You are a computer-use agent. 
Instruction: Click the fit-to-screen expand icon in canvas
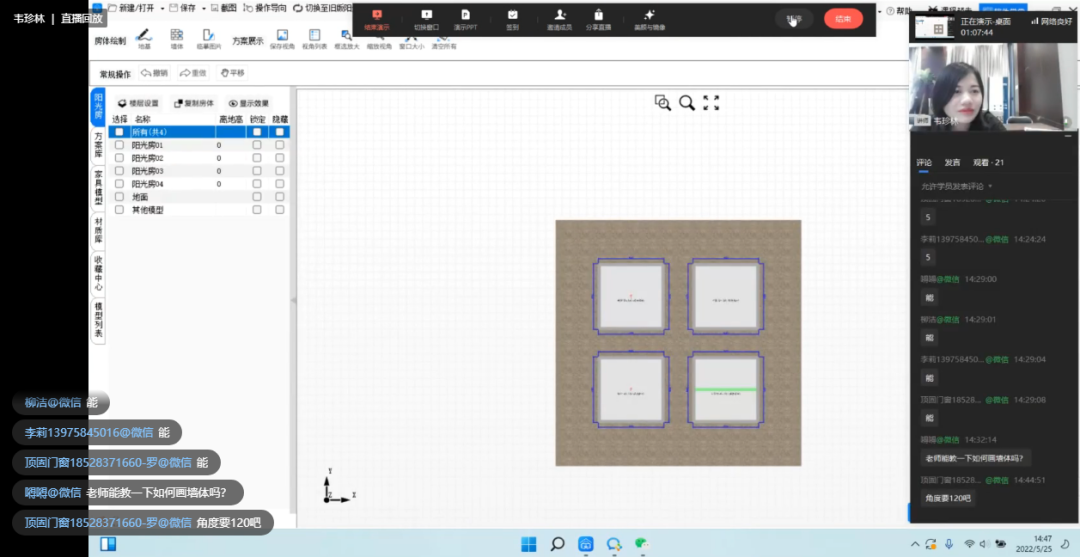[x=711, y=103]
